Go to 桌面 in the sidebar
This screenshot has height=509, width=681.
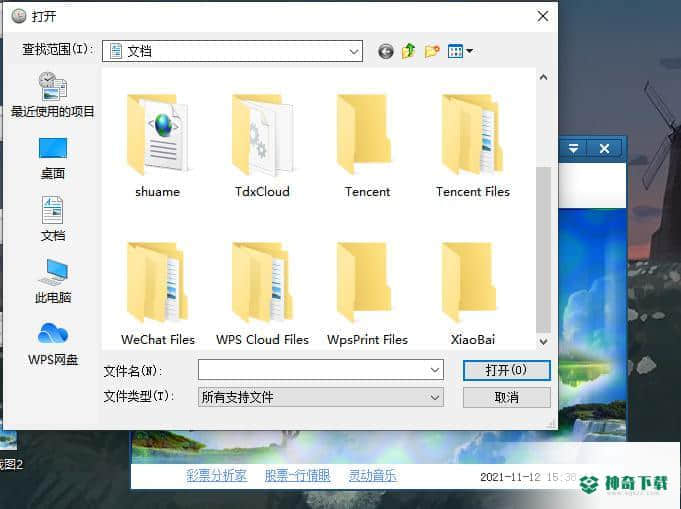[53, 158]
